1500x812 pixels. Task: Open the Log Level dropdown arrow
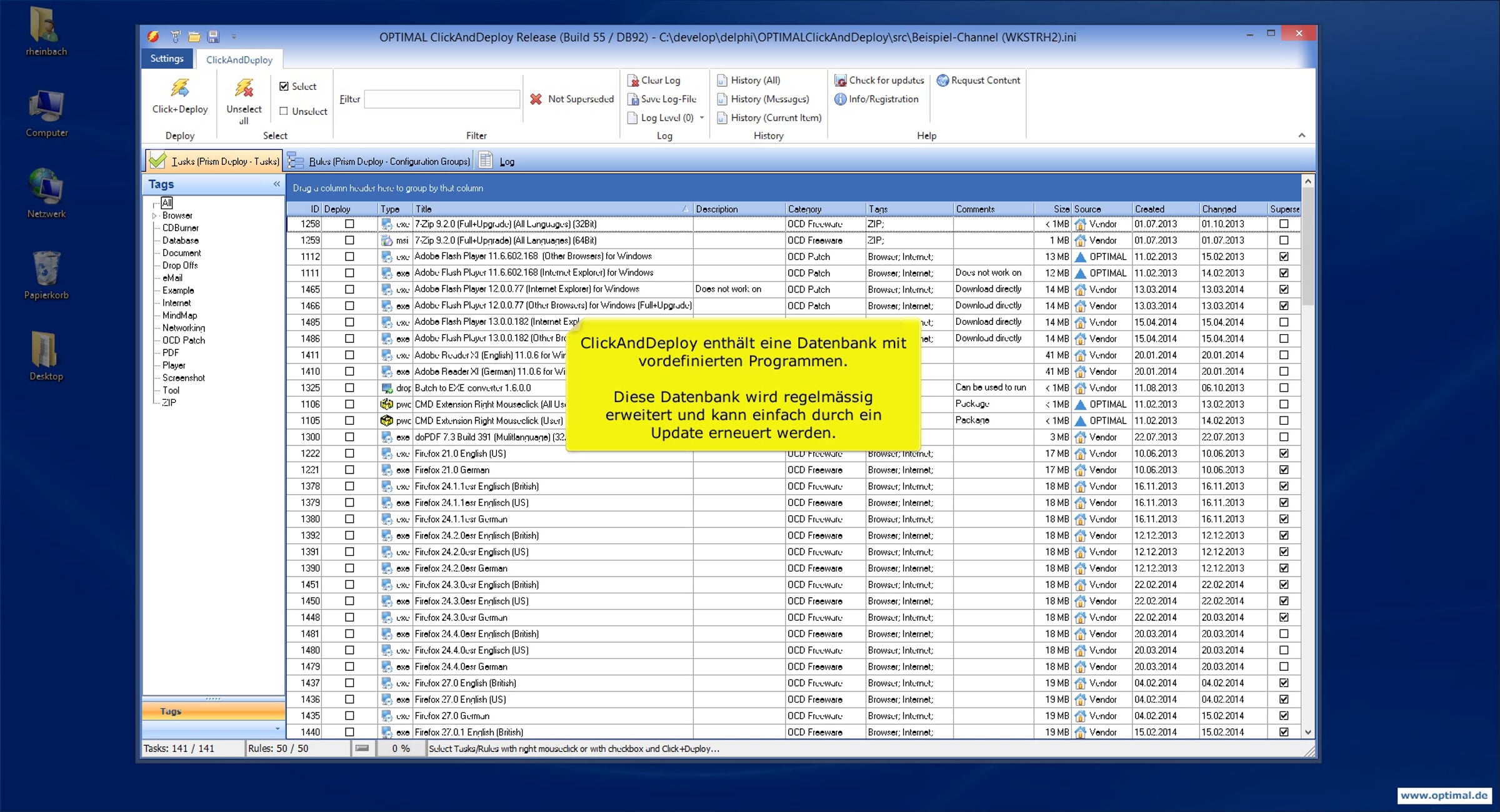(702, 117)
